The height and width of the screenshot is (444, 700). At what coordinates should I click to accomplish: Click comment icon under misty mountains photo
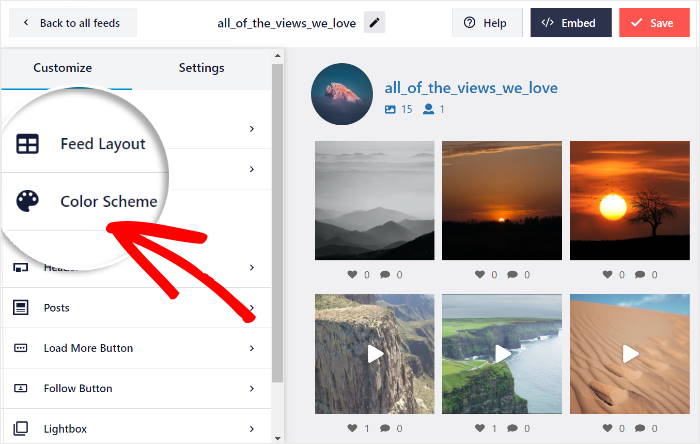(x=385, y=274)
